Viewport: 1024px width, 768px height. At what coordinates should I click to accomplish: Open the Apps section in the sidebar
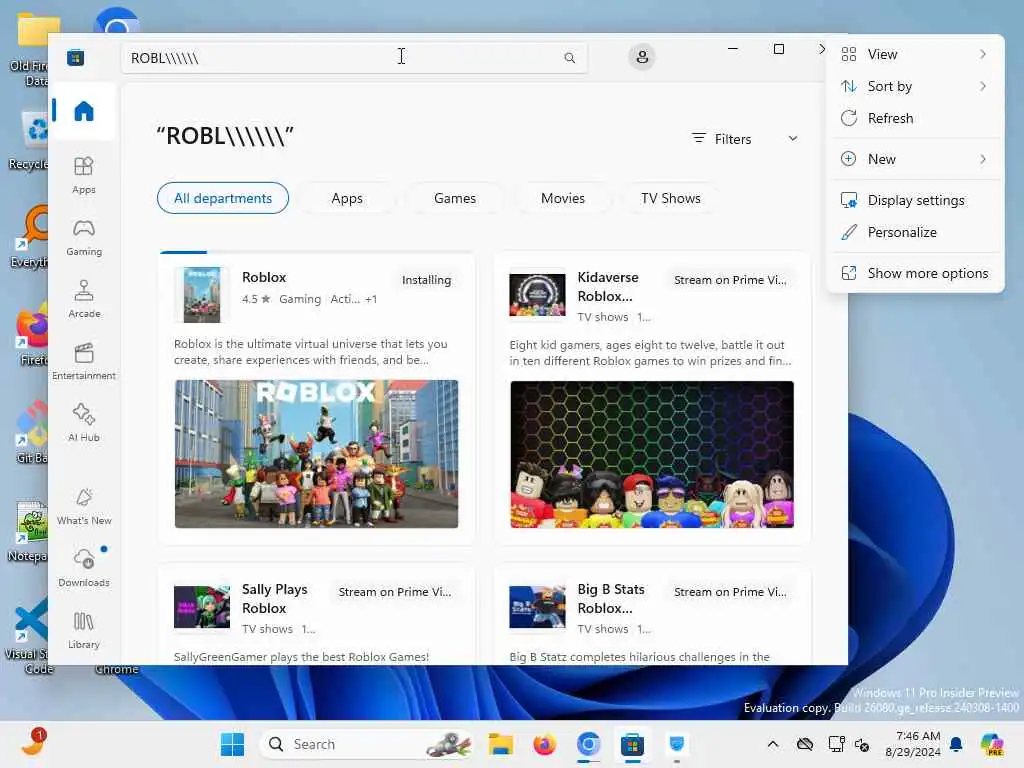(x=84, y=175)
